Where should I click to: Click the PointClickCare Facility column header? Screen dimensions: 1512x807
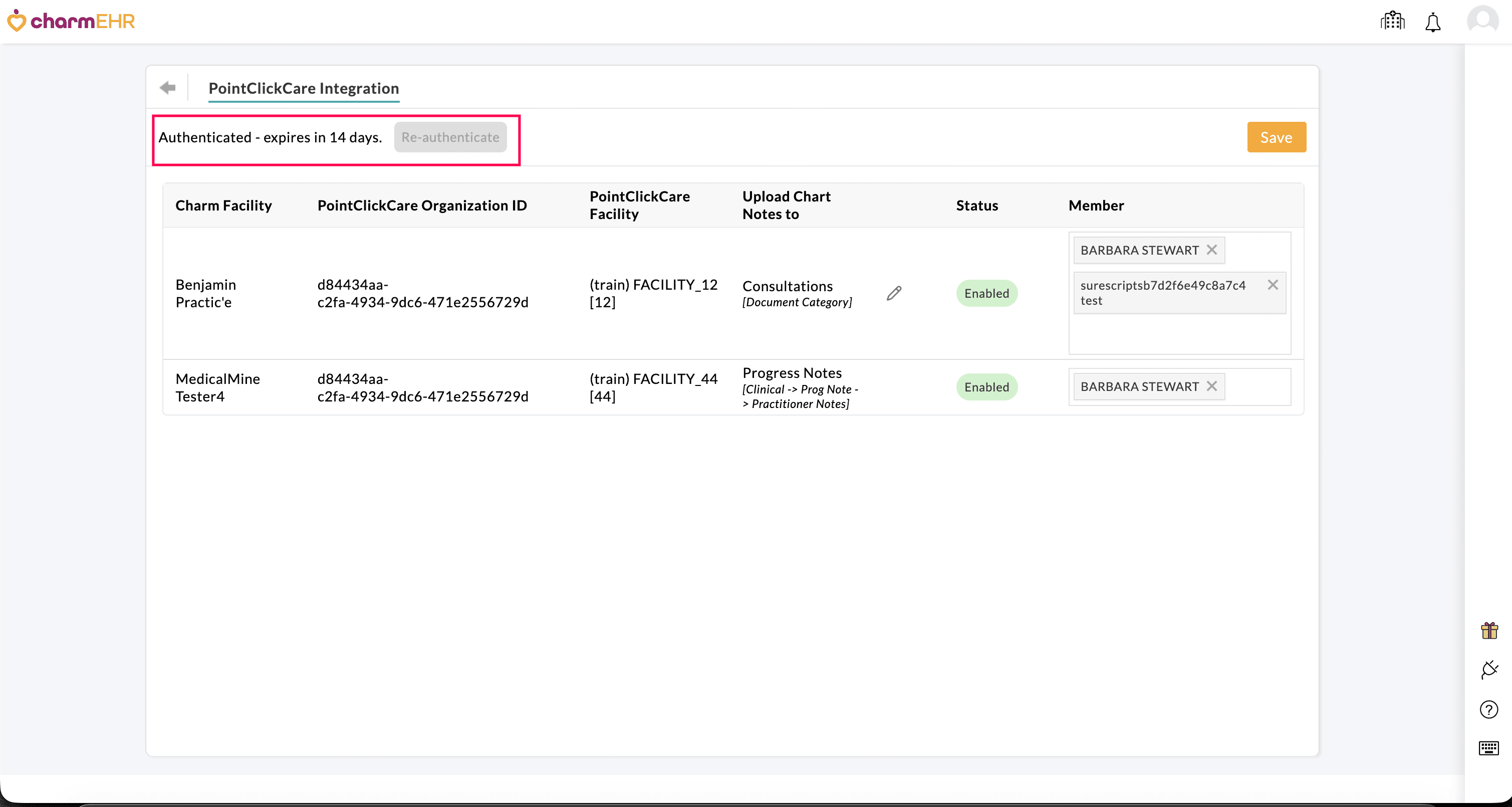click(640, 205)
